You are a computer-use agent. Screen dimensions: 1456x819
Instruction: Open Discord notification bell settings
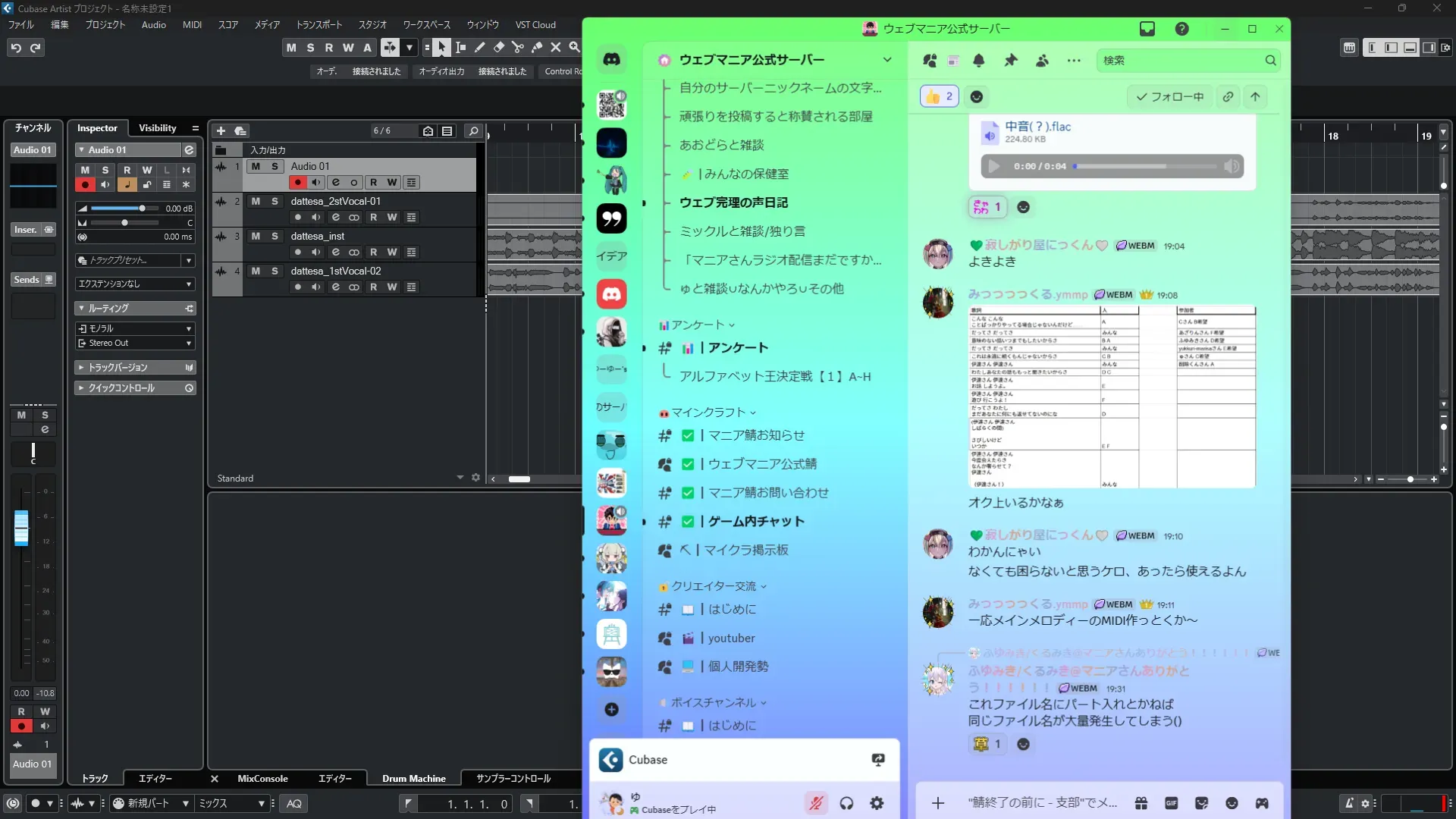979,60
